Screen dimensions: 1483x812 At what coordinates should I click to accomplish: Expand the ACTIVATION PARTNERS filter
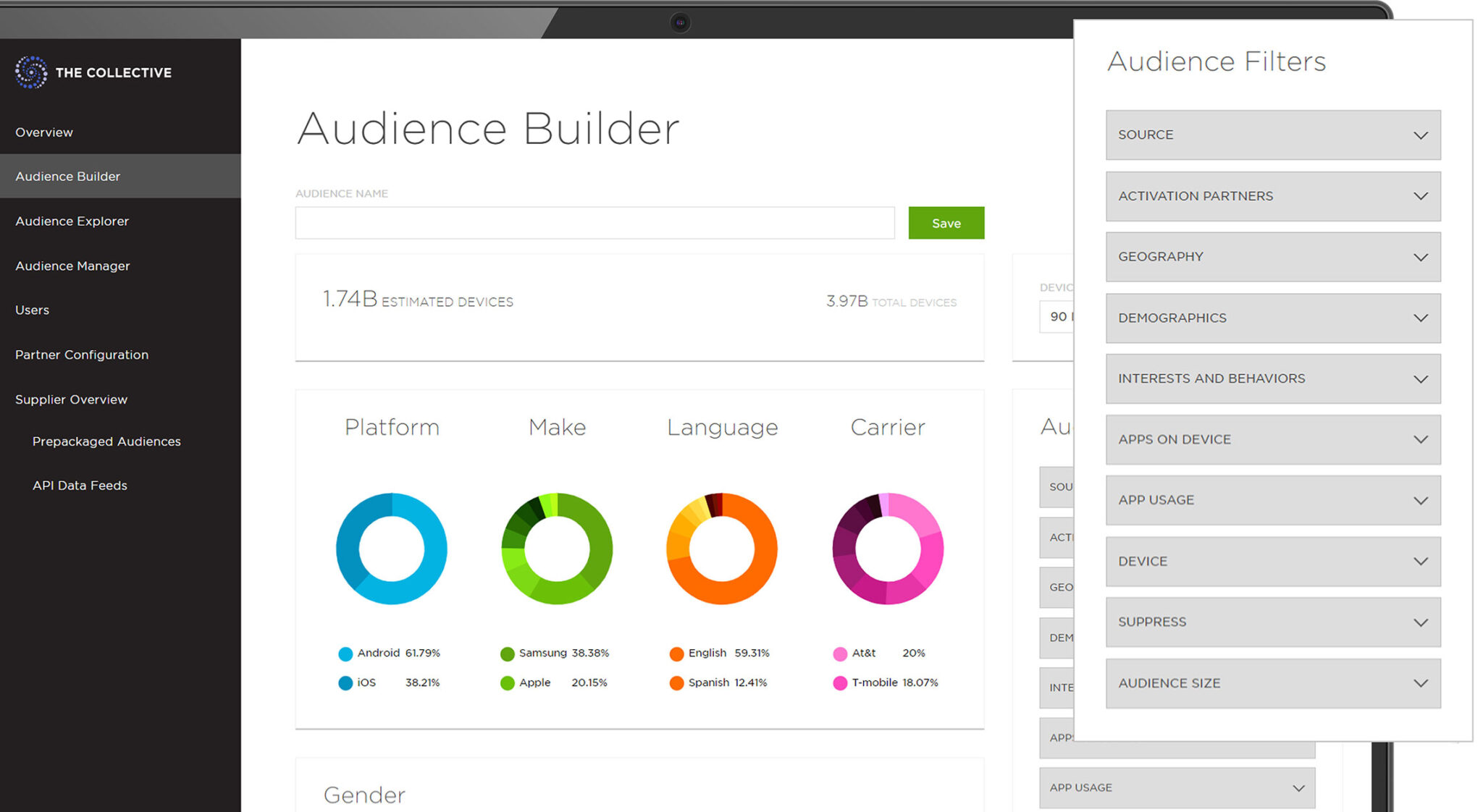[x=1272, y=195]
